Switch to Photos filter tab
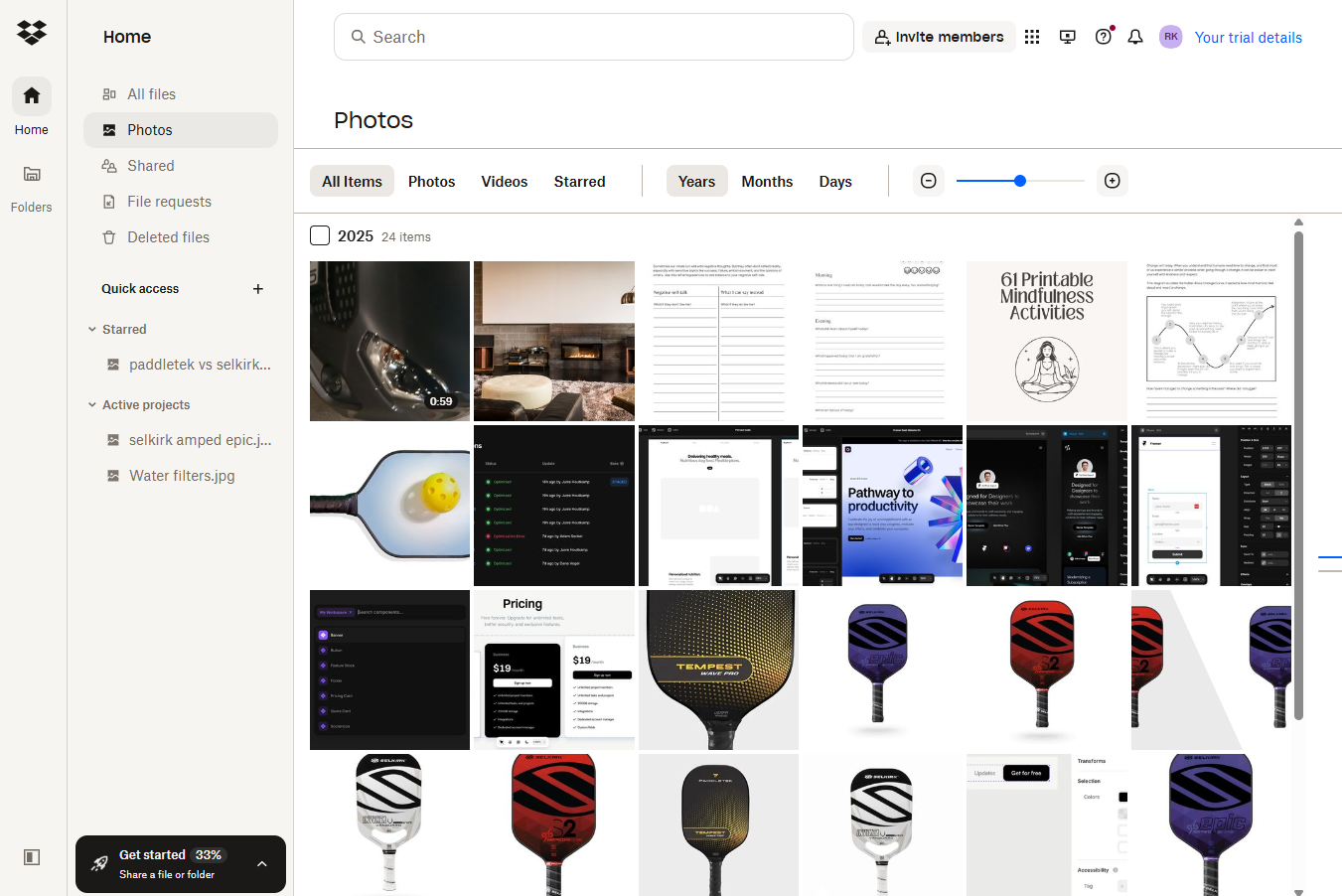The image size is (1342, 896). [x=431, y=181]
